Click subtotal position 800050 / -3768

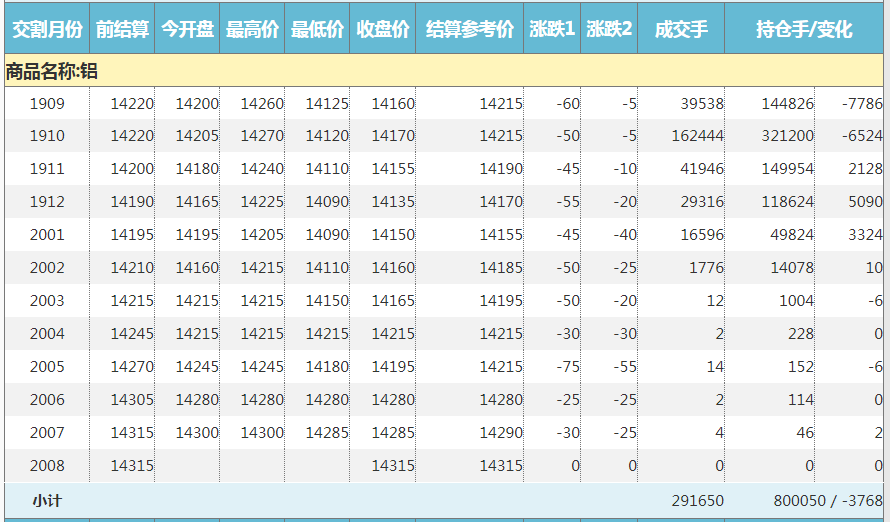pos(827,500)
